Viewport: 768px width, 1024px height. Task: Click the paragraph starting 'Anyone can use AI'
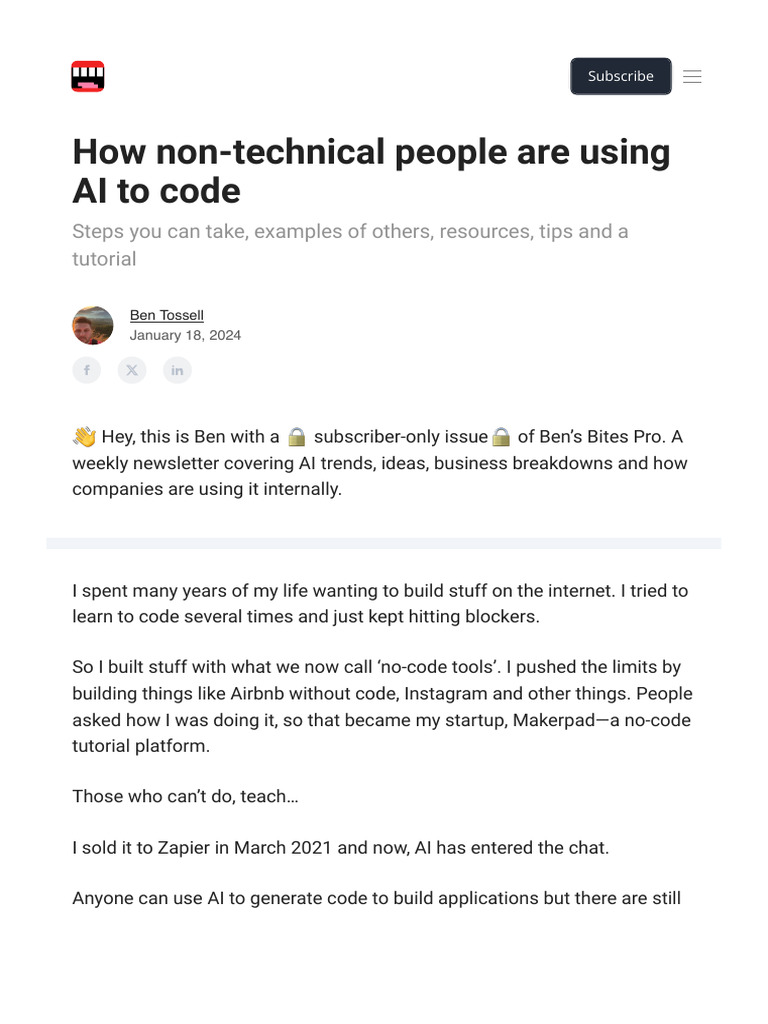tap(376, 898)
